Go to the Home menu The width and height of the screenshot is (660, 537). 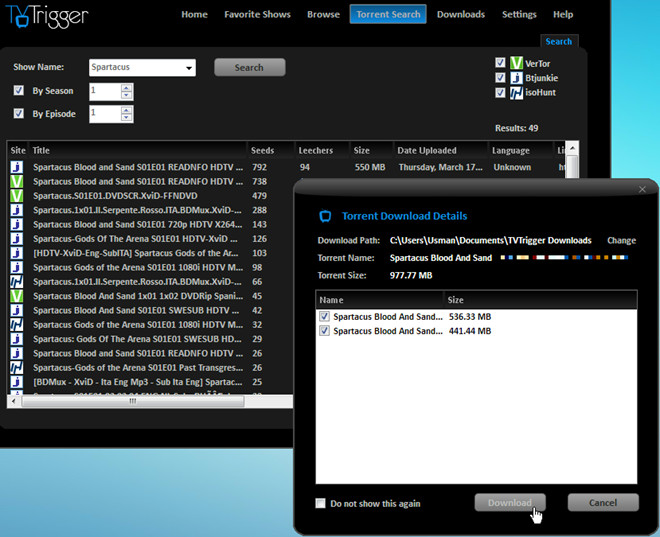coord(194,14)
